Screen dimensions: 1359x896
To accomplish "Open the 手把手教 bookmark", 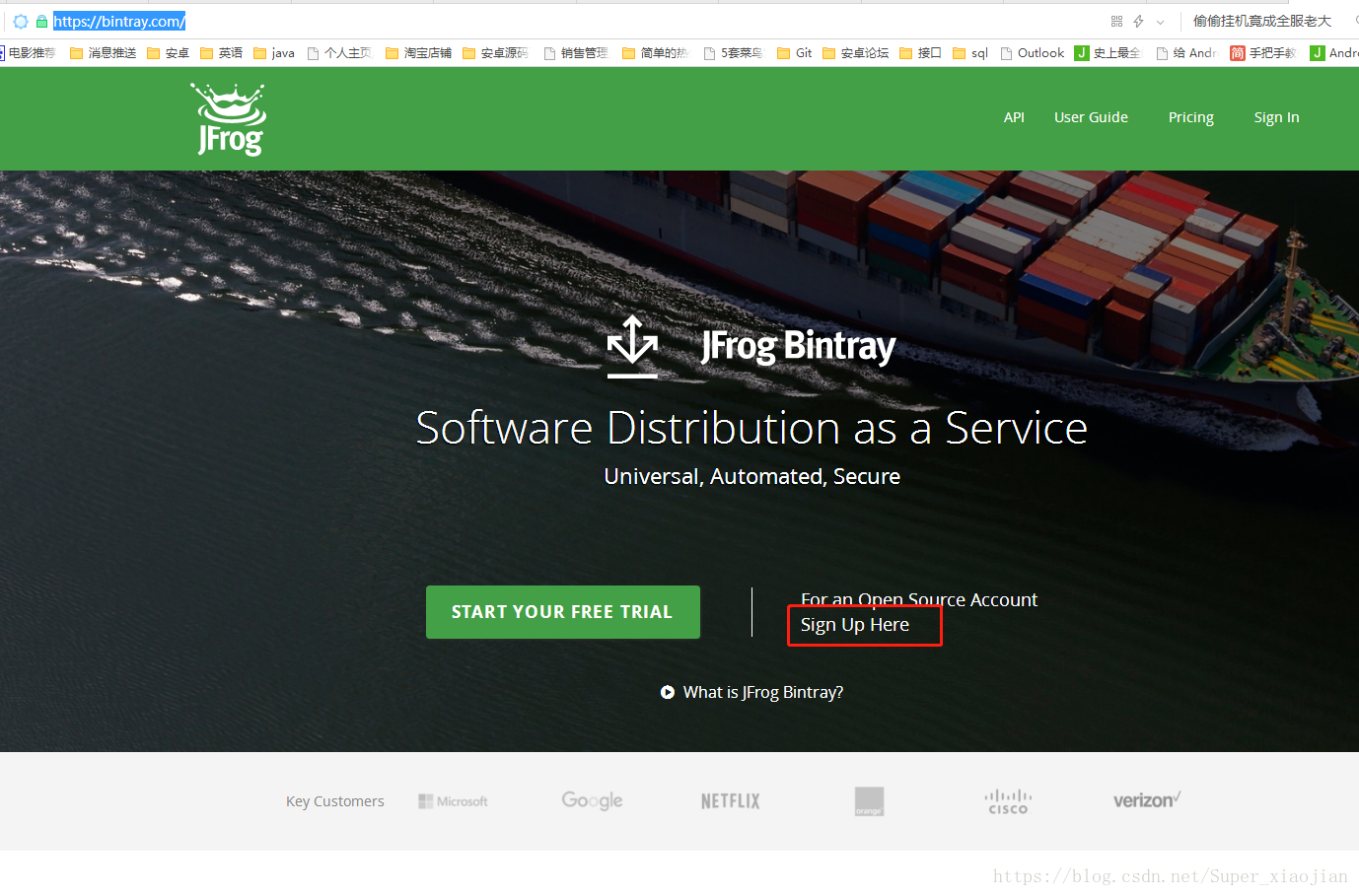I will tap(1263, 53).
